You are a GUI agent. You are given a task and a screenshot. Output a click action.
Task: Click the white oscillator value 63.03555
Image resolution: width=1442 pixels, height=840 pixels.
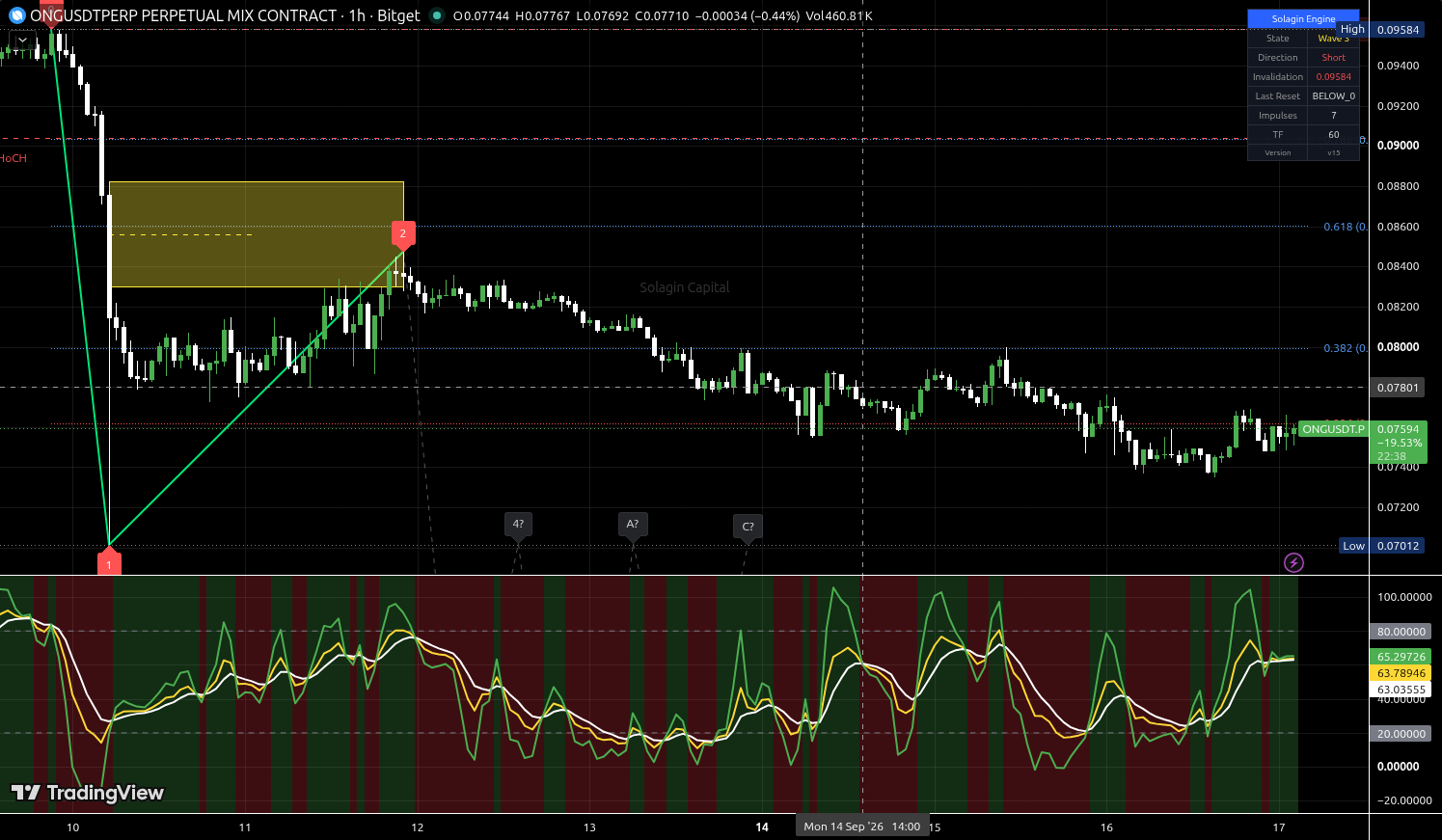pos(1401,690)
